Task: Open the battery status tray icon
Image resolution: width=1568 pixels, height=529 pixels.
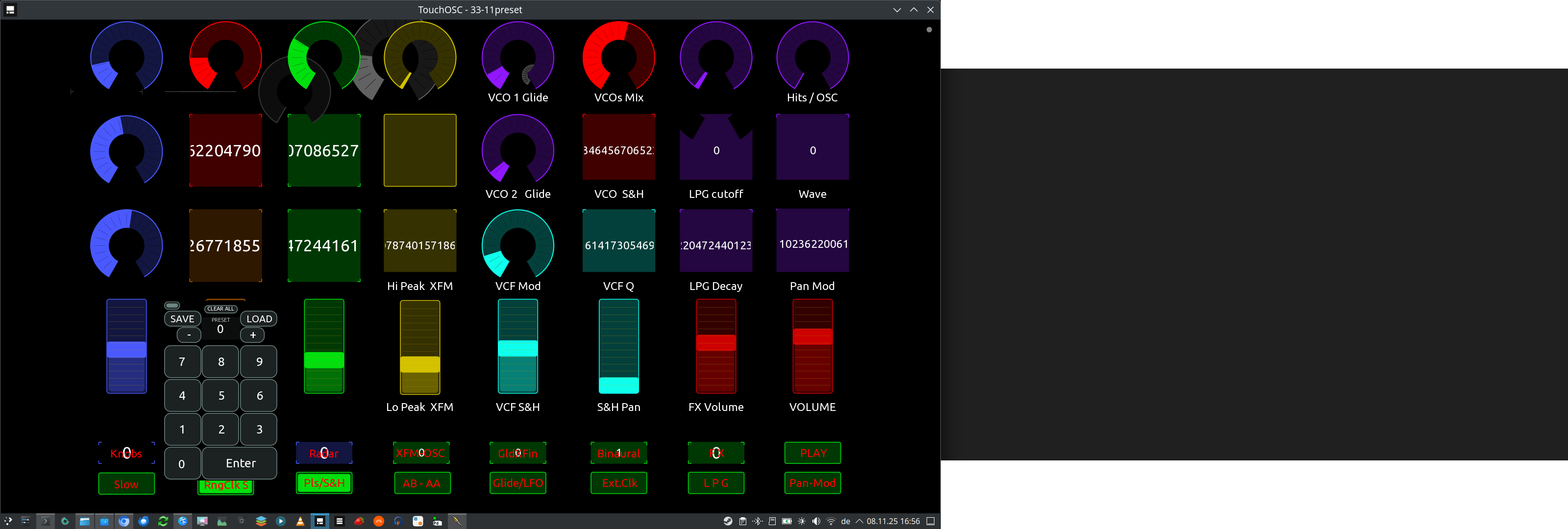Action: tap(787, 521)
